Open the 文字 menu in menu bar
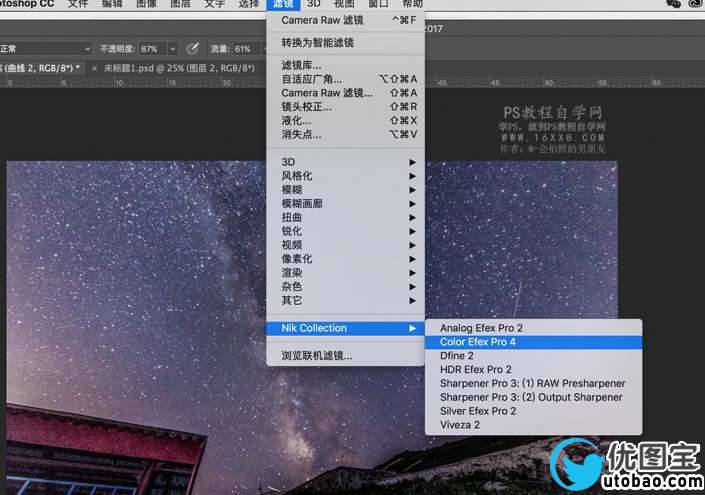Image resolution: width=705 pixels, height=495 pixels. [214, 4]
